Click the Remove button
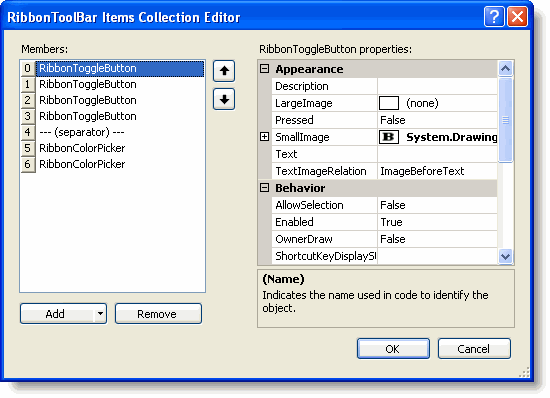 point(158,313)
